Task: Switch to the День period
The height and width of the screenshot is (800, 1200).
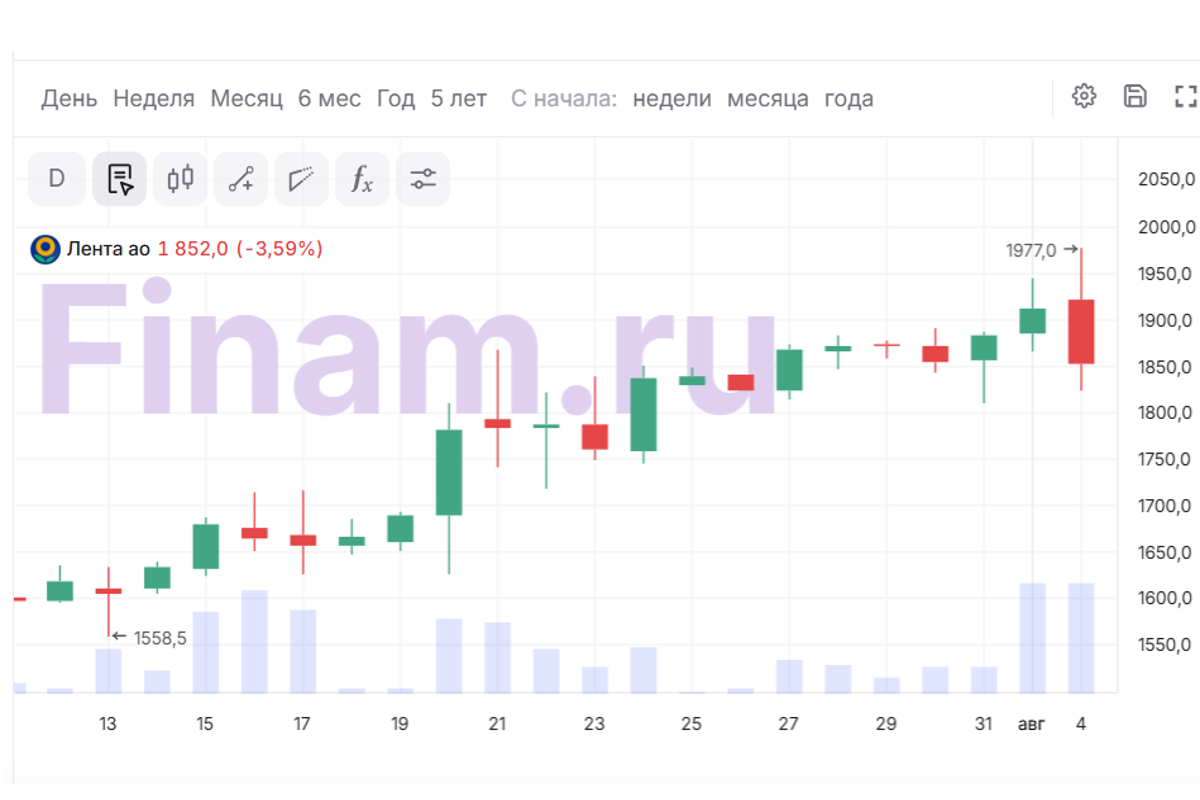Action: (x=69, y=99)
